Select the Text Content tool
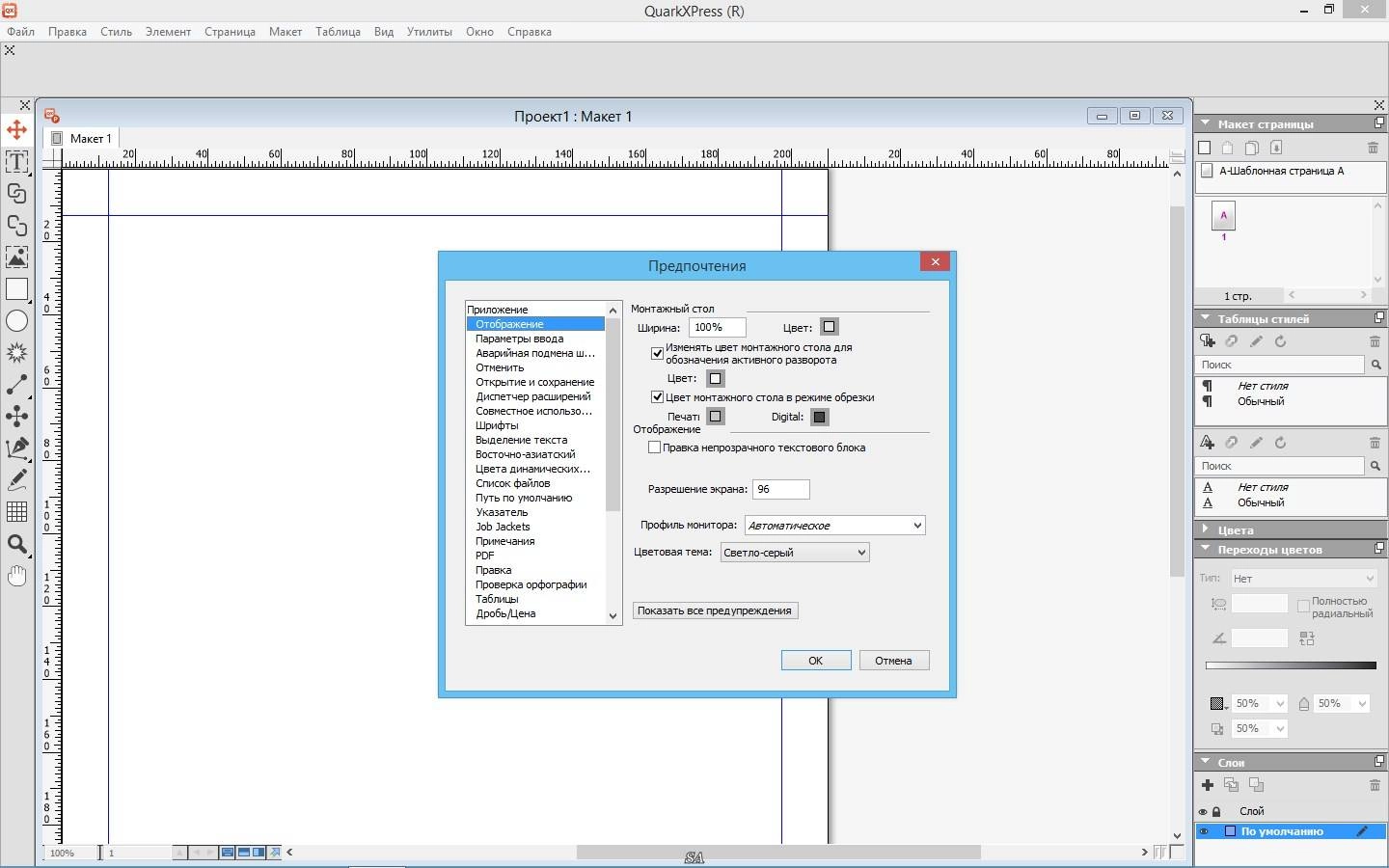 (x=16, y=161)
